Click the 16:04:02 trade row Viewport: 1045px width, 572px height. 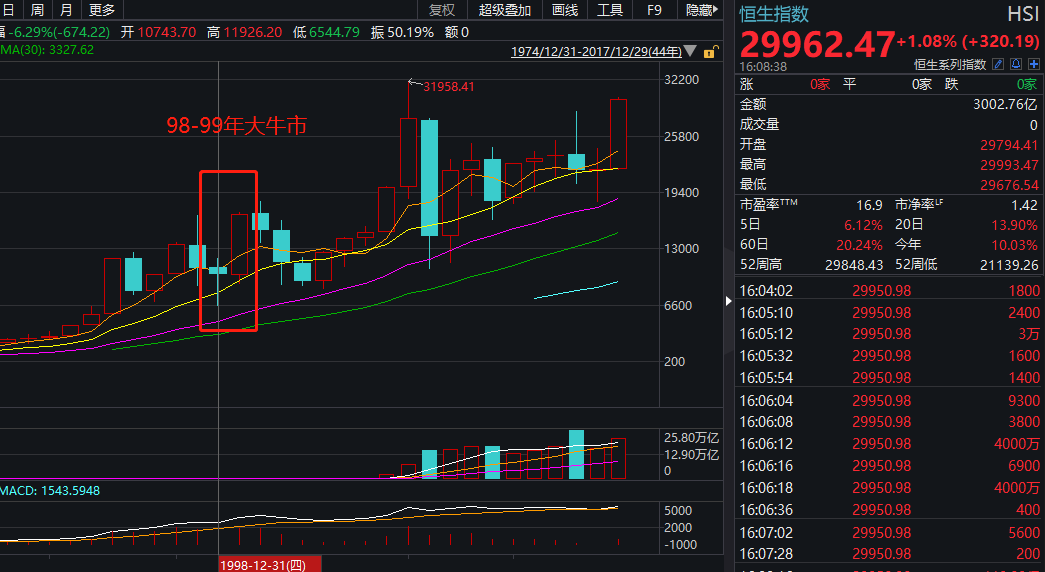coord(889,291)
